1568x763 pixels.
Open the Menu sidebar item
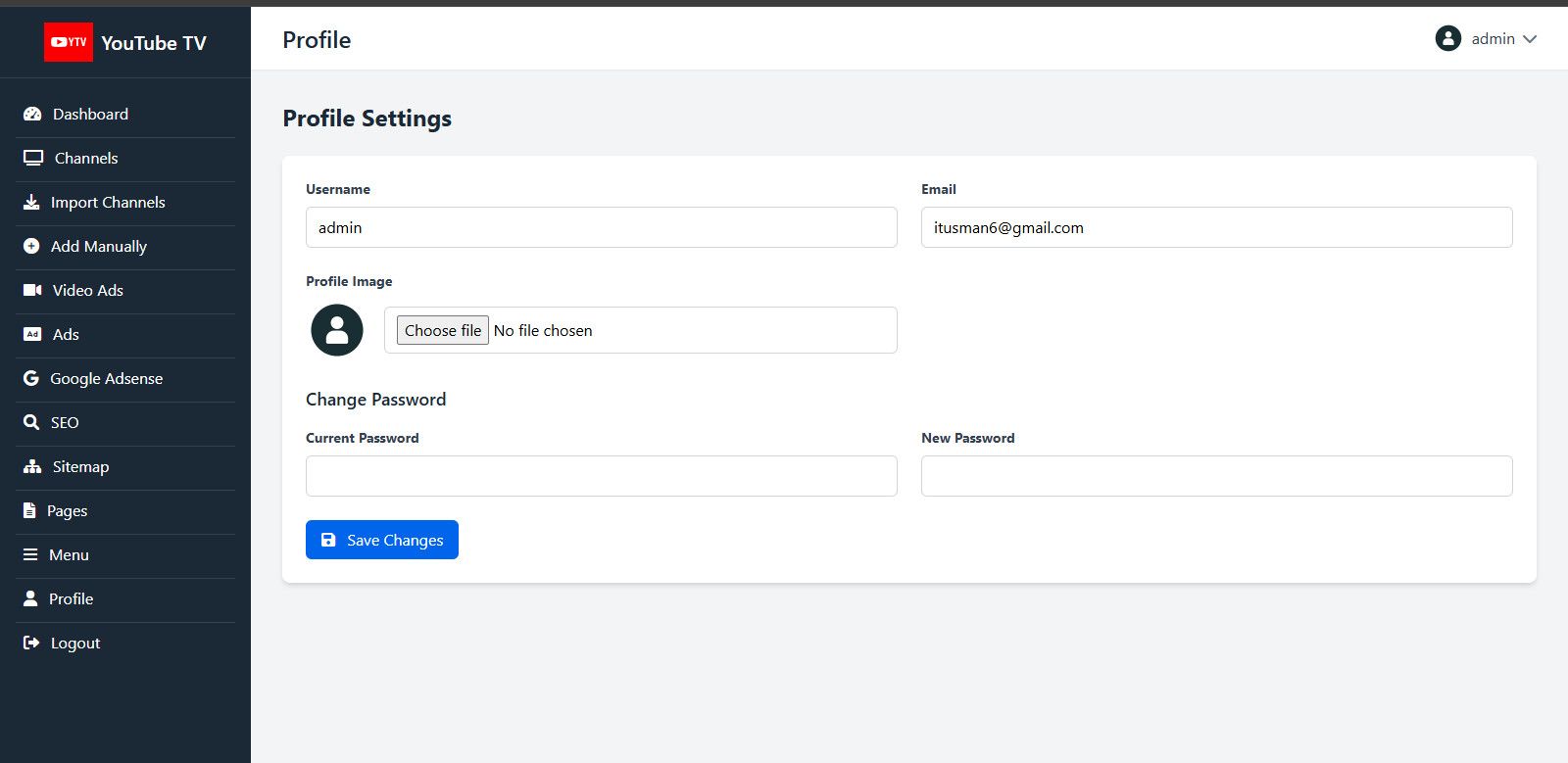(x=69, y=554)
